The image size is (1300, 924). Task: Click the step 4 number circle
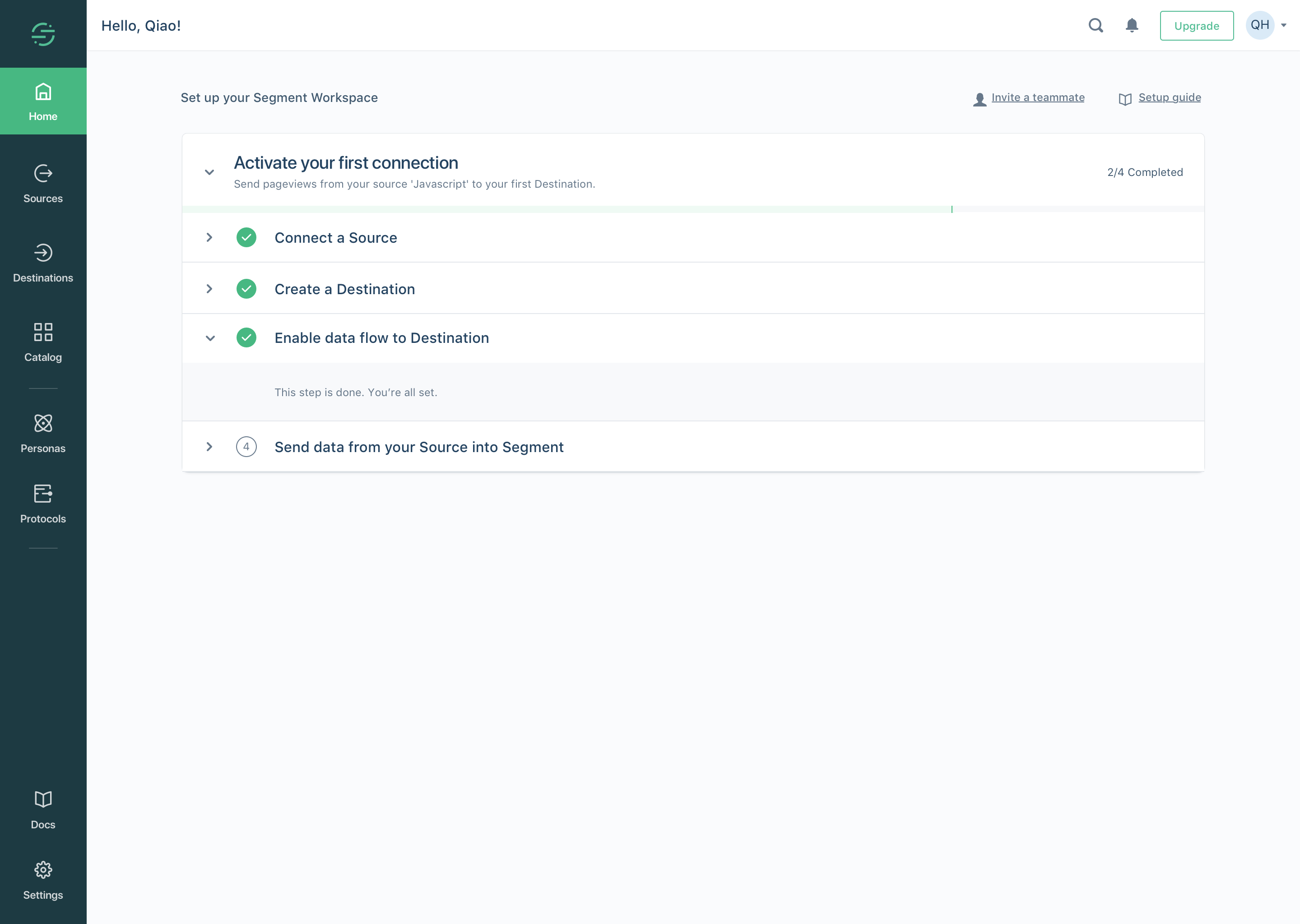[x=246, y=447]
